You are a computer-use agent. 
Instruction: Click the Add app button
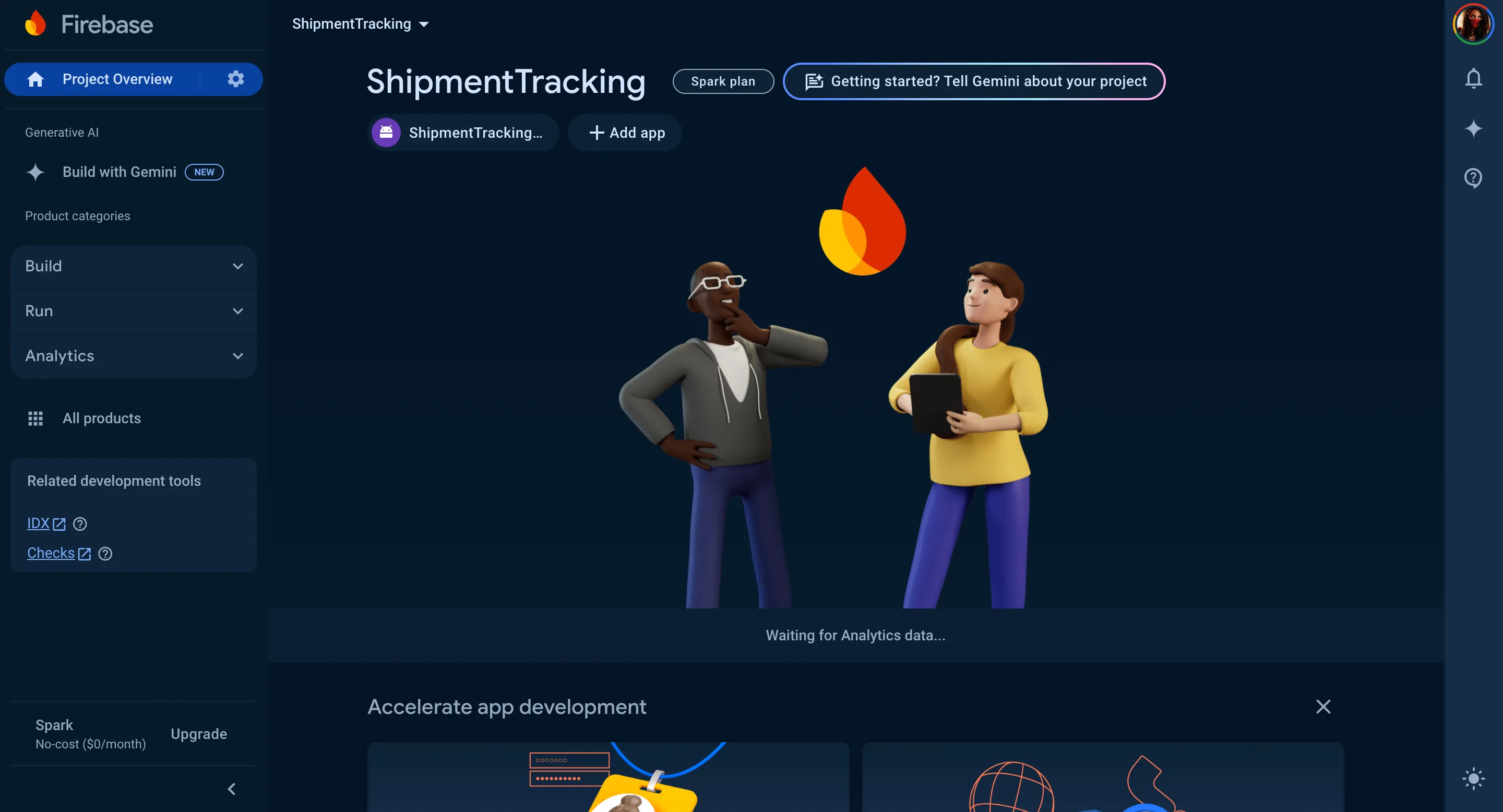click(x=626, y=133)
